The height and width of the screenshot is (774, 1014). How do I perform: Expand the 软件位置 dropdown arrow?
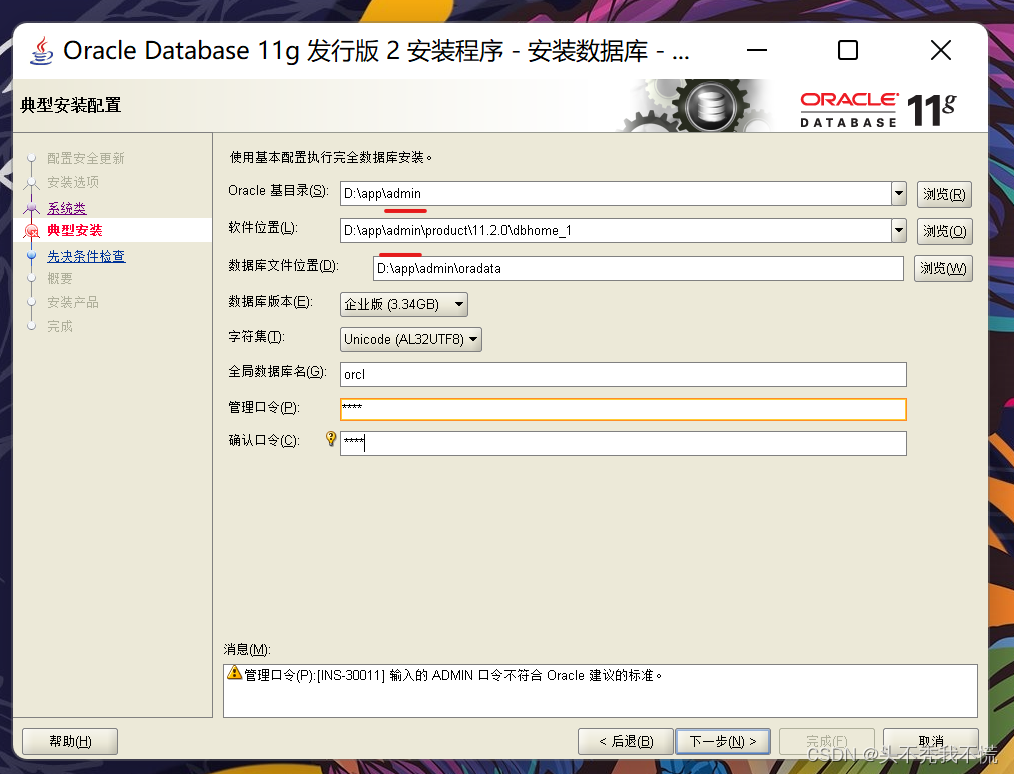898,230
